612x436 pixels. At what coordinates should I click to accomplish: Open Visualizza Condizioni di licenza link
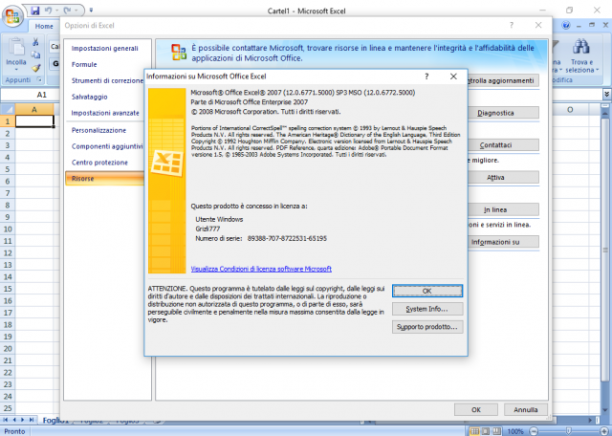[261, 269]
